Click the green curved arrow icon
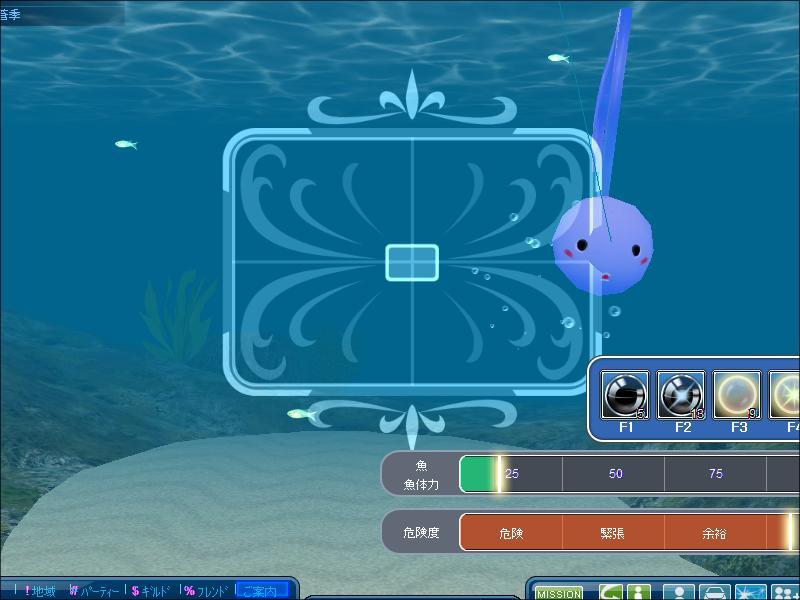The height and width of the screenshot is (600, 800). [611, 592]
